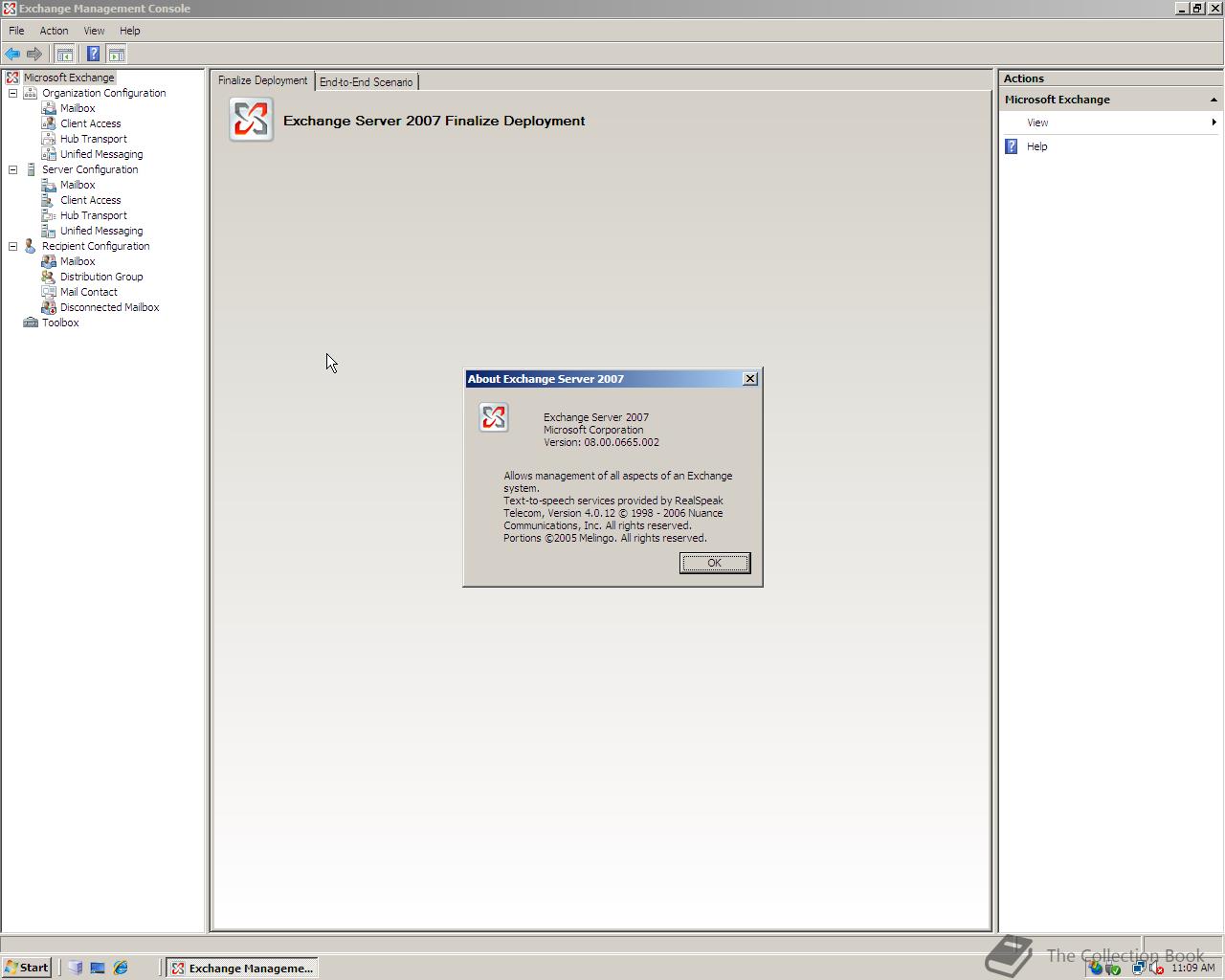
Task: Open Mailbox under Recipient Configuration
Action: tap(78, 261)
